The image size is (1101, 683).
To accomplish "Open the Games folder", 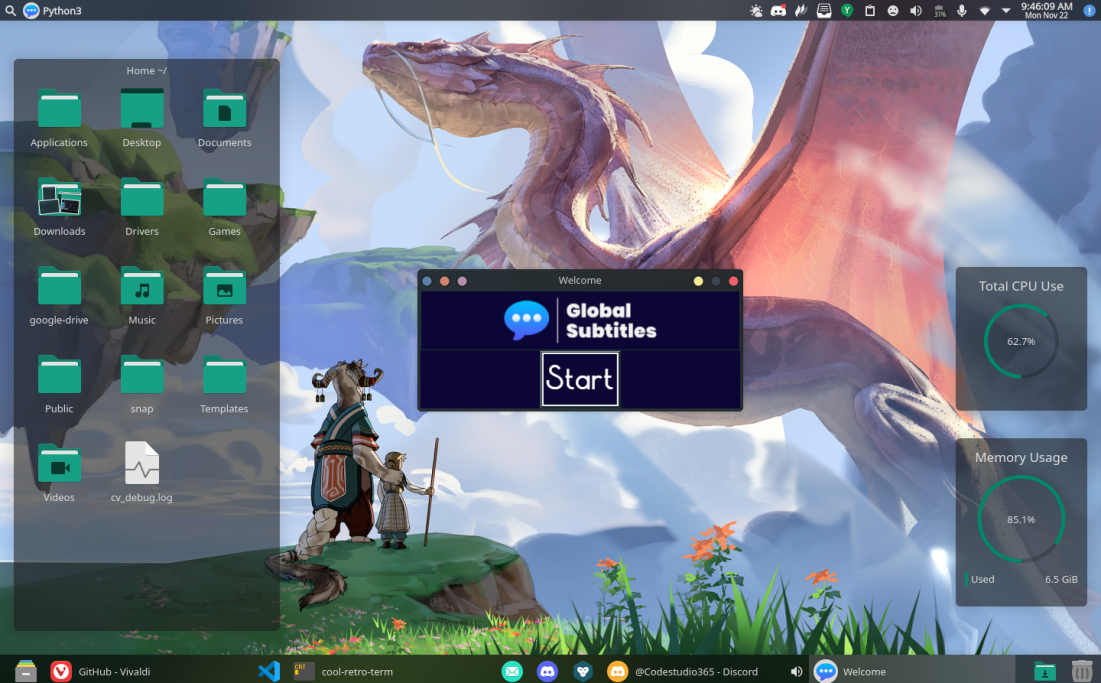I will [x=224, y=207].
